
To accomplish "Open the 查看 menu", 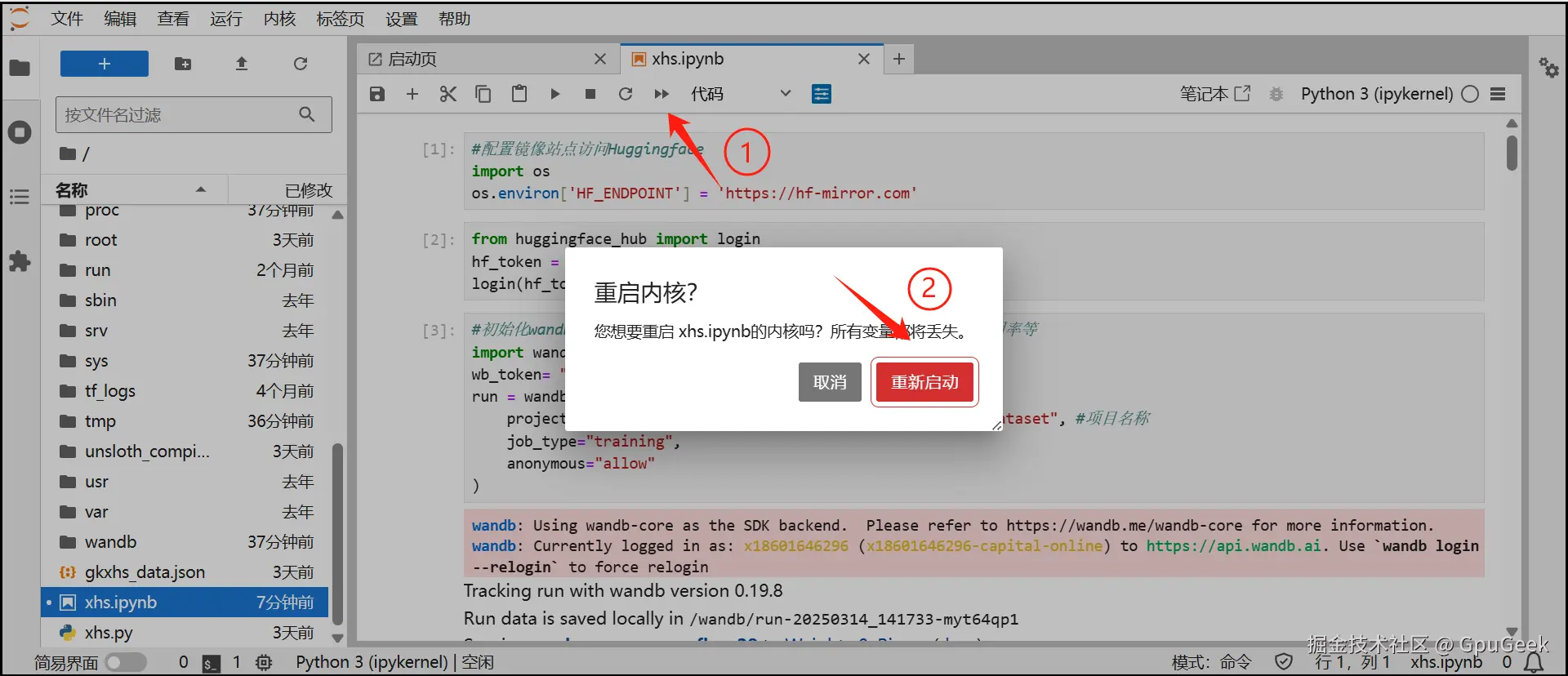I will tap(173, 19).
